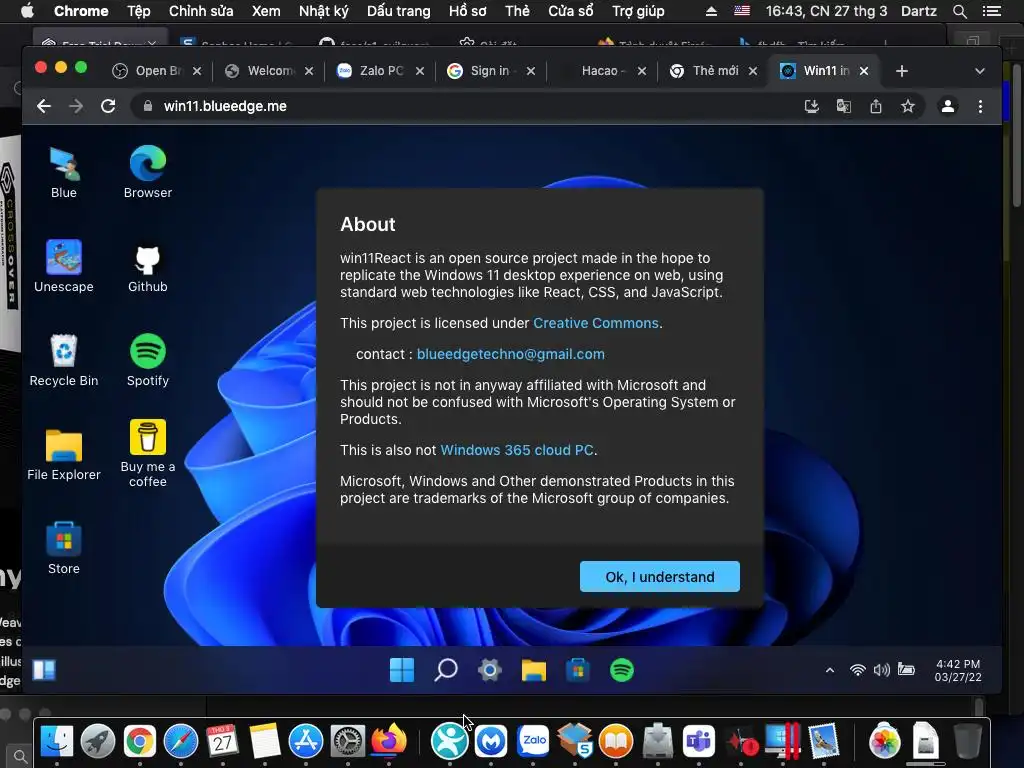Open the Apple menu
The height and width of the screenshot is (768, 1024).
pos(27,11)
